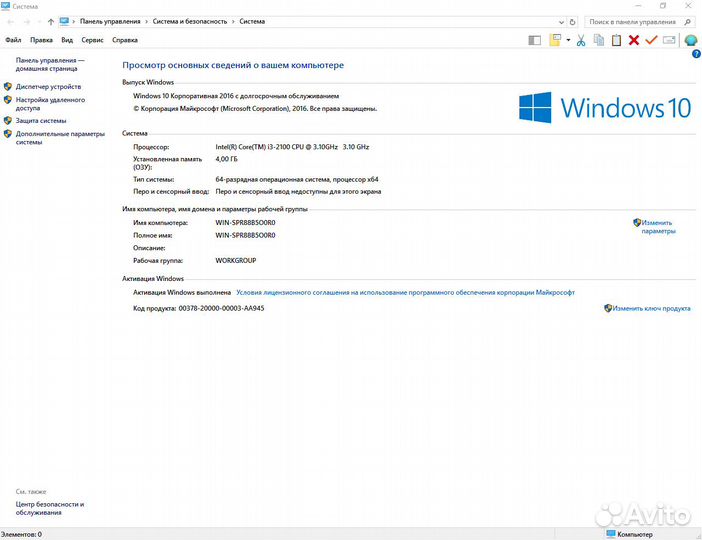
Task: Open Microsoft license terms link
Action: tap(405, 292)
